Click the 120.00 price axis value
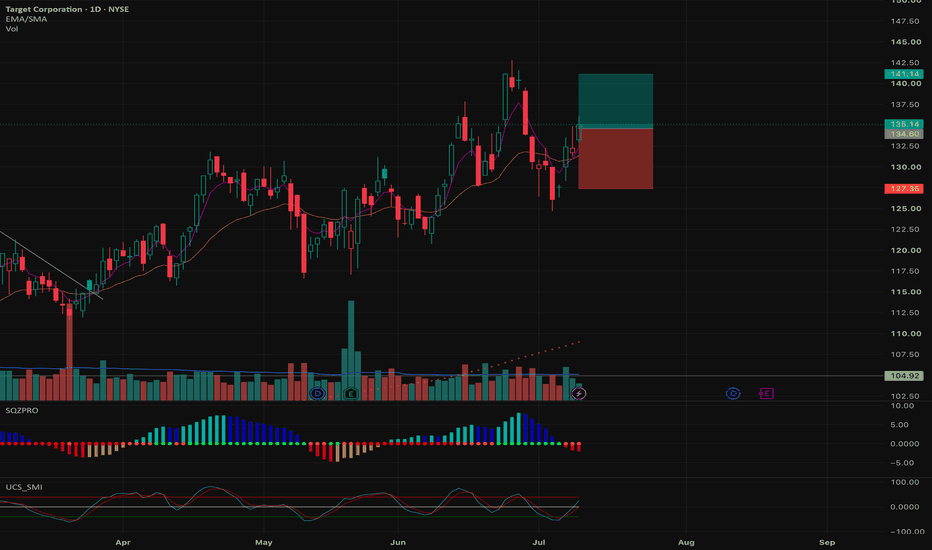 pos(905,250)
